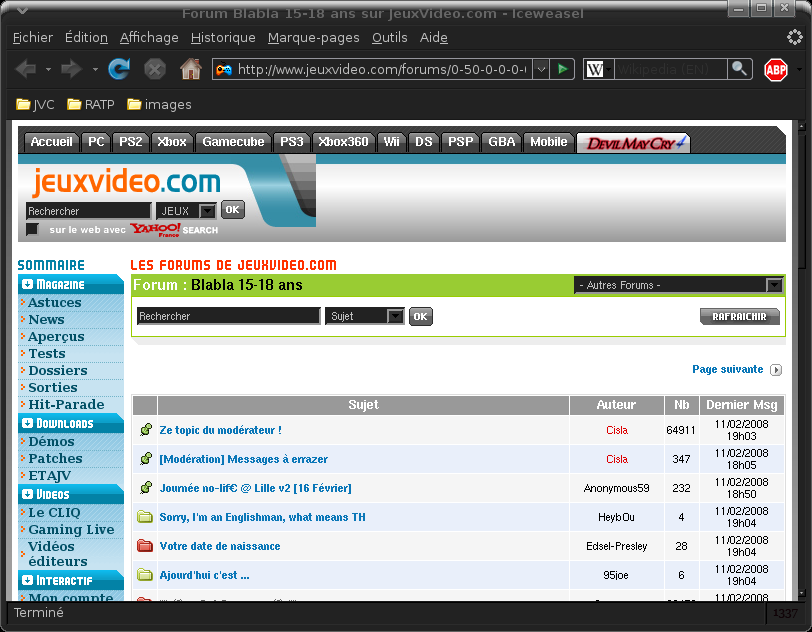Click the pin icon of Ze topic du modérateur

pos(146,430)
